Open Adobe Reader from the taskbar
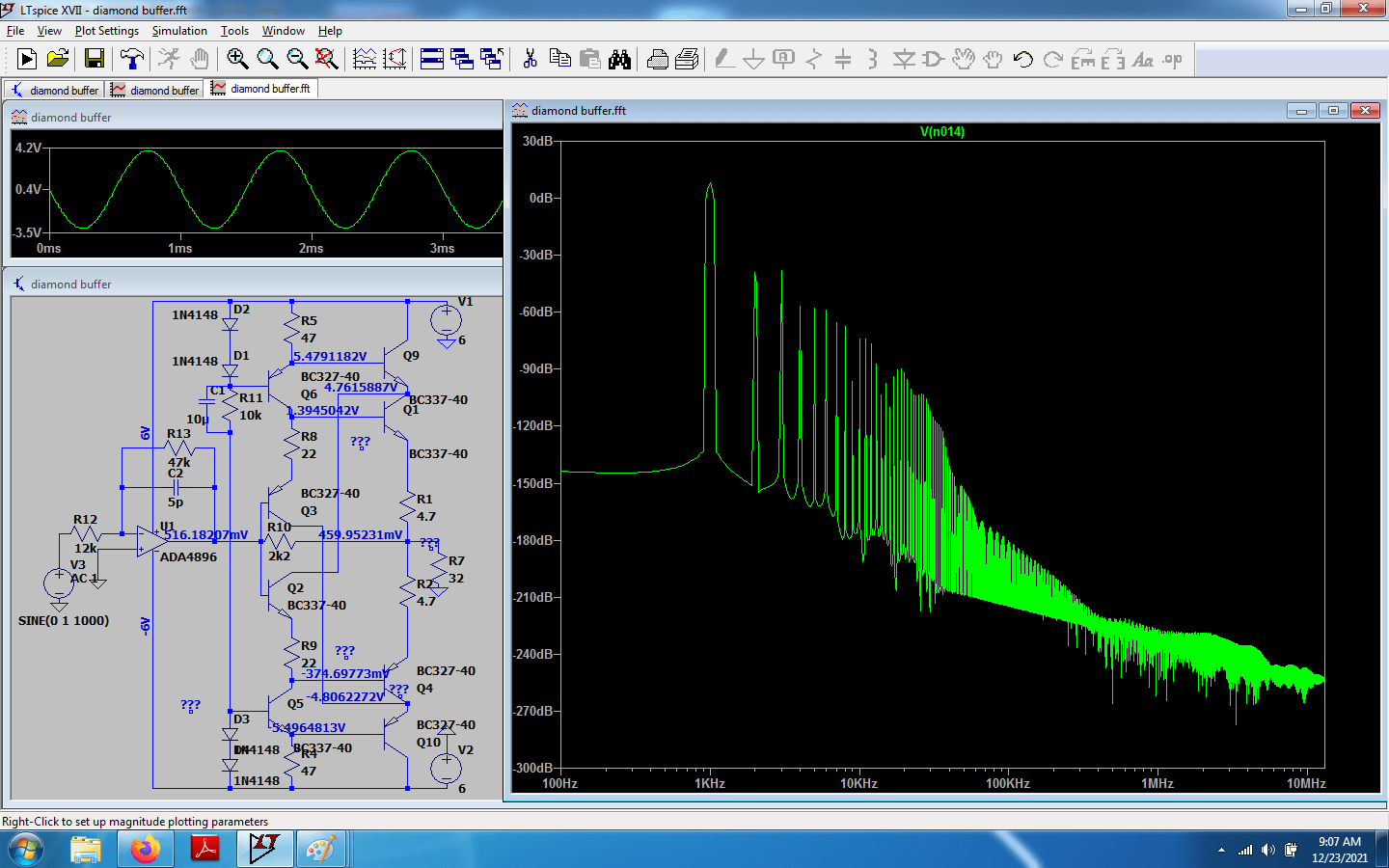Screen dimensions: 1389x868 [x=204, y=850]
